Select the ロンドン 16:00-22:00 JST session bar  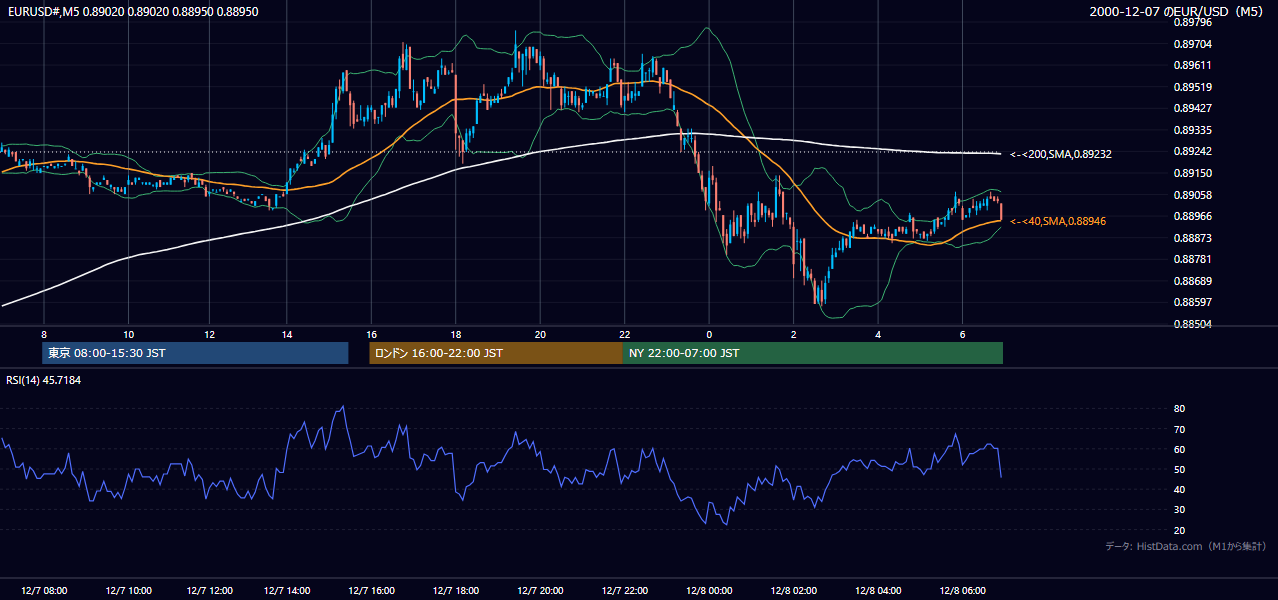[x=496, y=353]
